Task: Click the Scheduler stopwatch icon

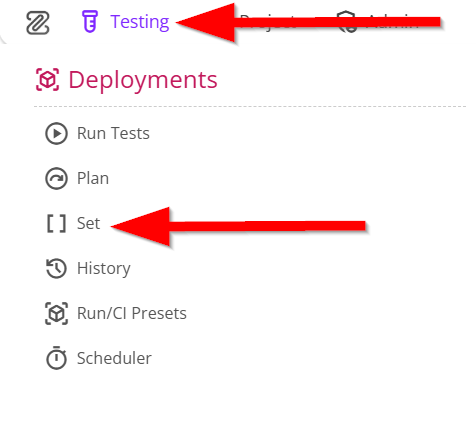Action: click(56, 358)
